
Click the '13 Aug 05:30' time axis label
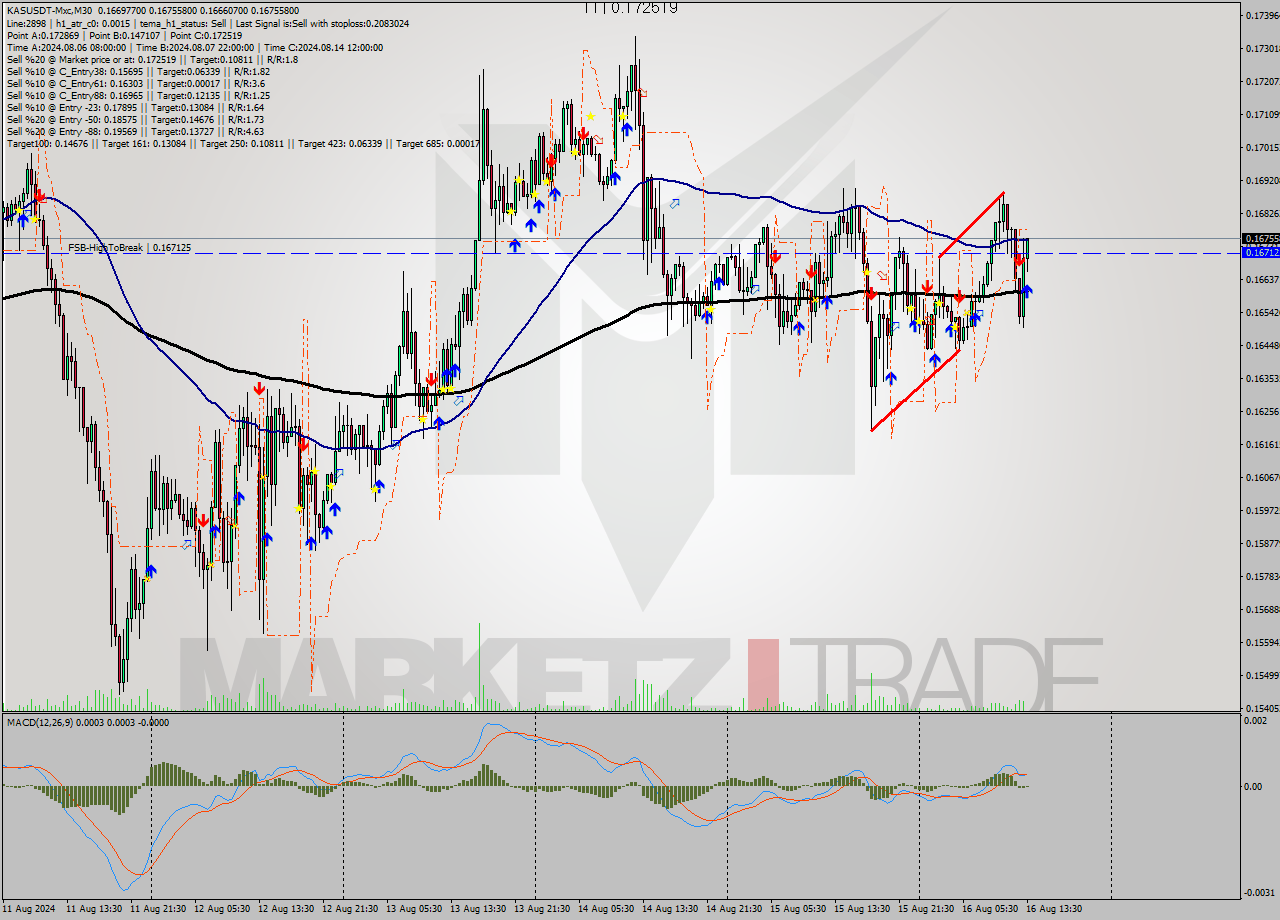coord(412,909)
